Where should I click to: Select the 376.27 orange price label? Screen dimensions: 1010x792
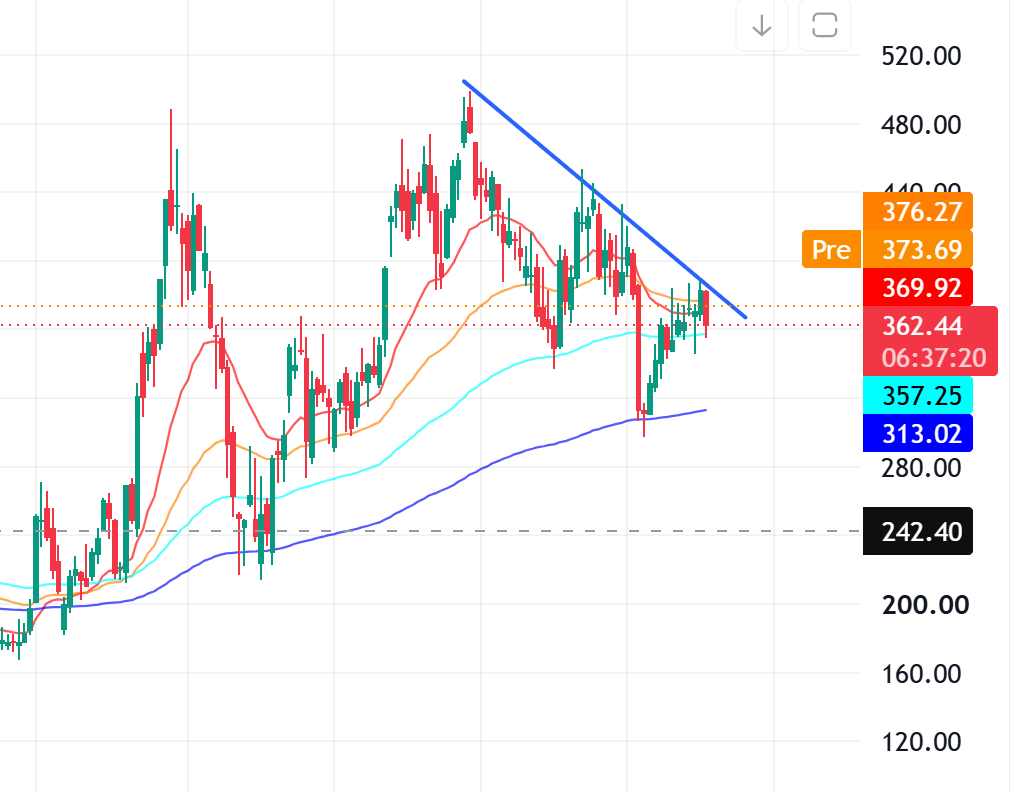918,211
